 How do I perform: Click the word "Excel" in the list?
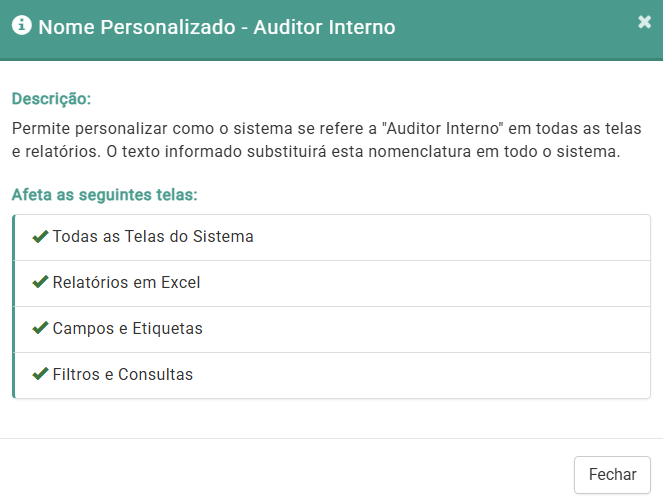click(x=180, y=283)
